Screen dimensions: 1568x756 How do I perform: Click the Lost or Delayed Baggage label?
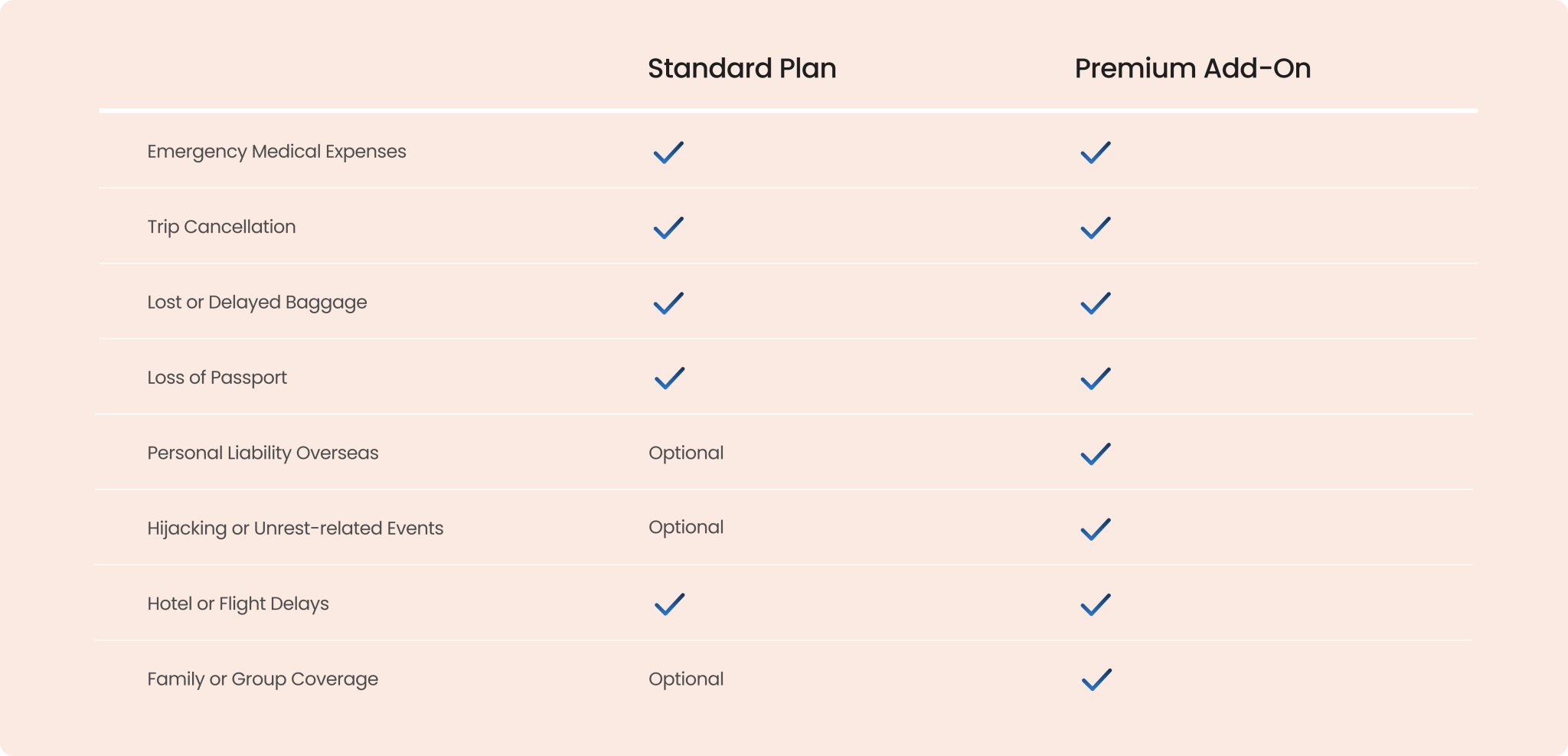point(256,303)
